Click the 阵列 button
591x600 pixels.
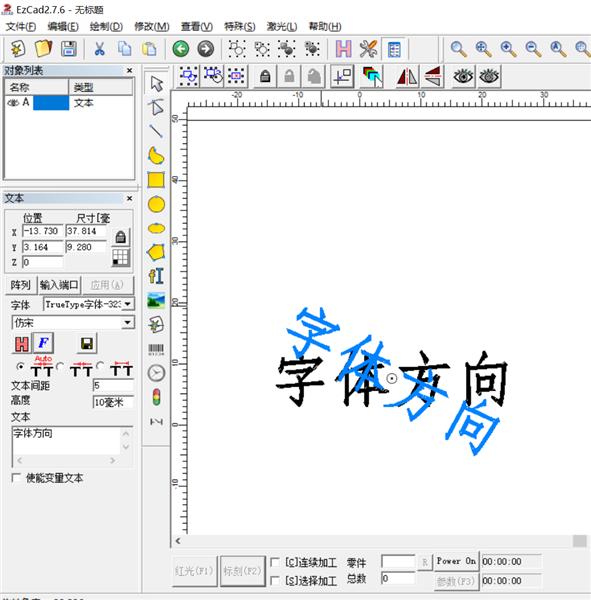point(21,285)
